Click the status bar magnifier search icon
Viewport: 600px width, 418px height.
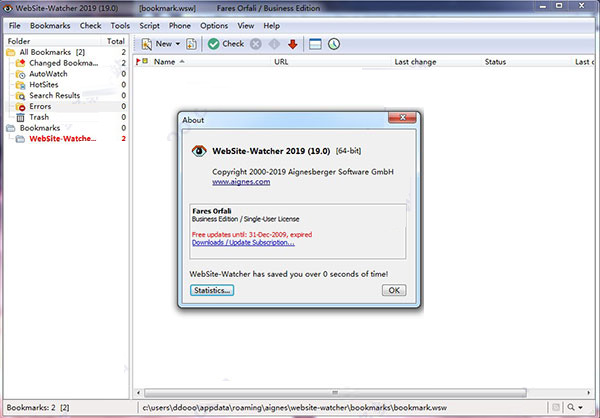[x=571, y=407]
